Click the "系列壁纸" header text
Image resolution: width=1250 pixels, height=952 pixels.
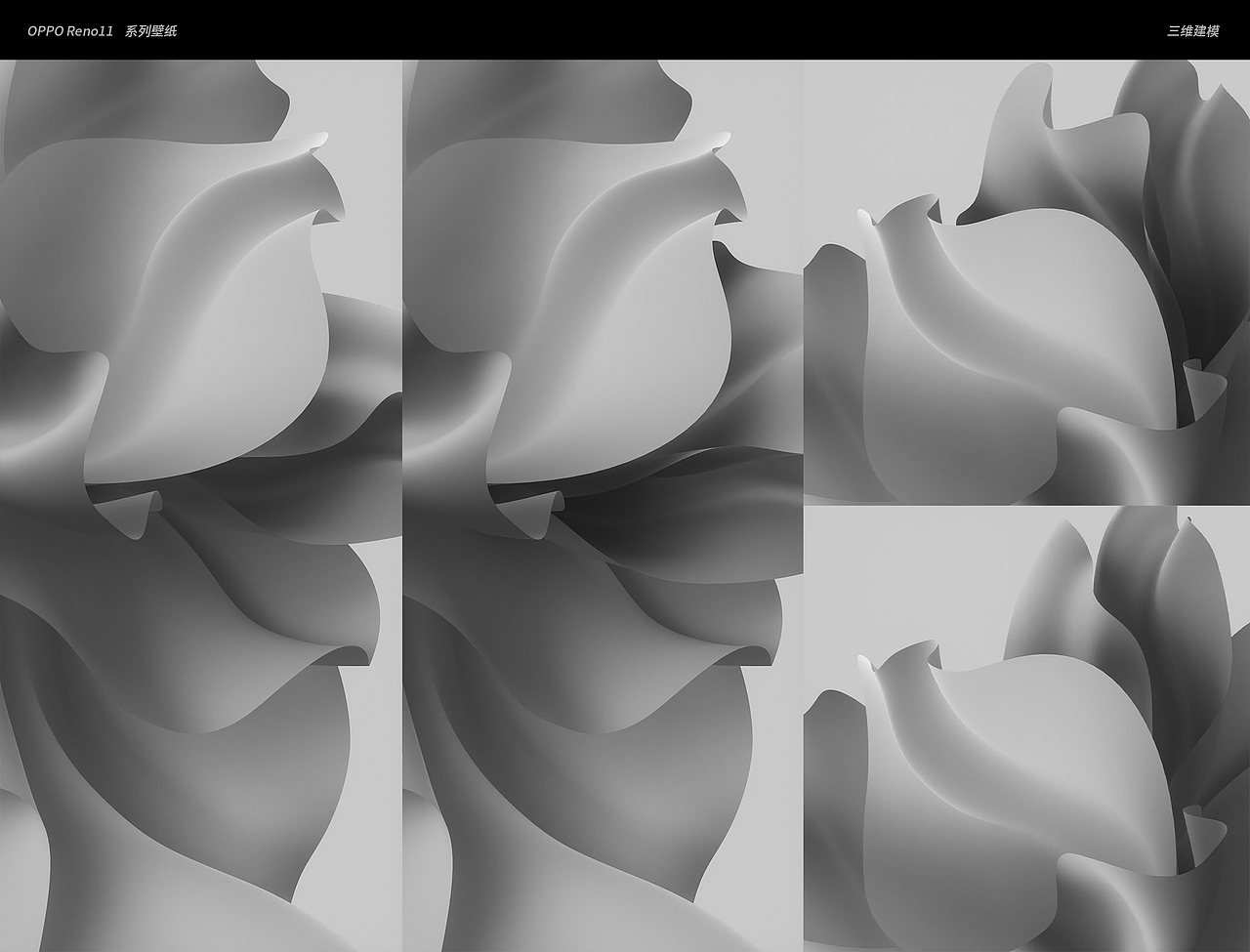[x=150, y=31]
